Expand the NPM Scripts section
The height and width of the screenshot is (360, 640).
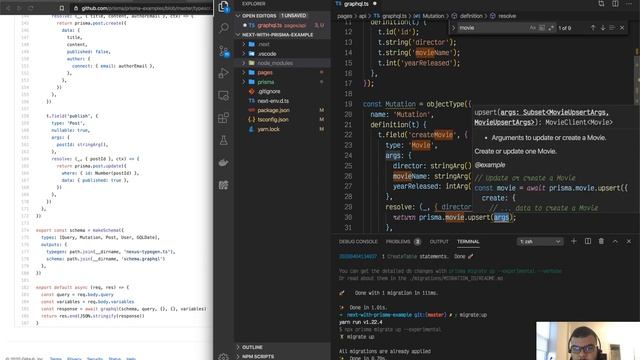[x=282, y=356]
